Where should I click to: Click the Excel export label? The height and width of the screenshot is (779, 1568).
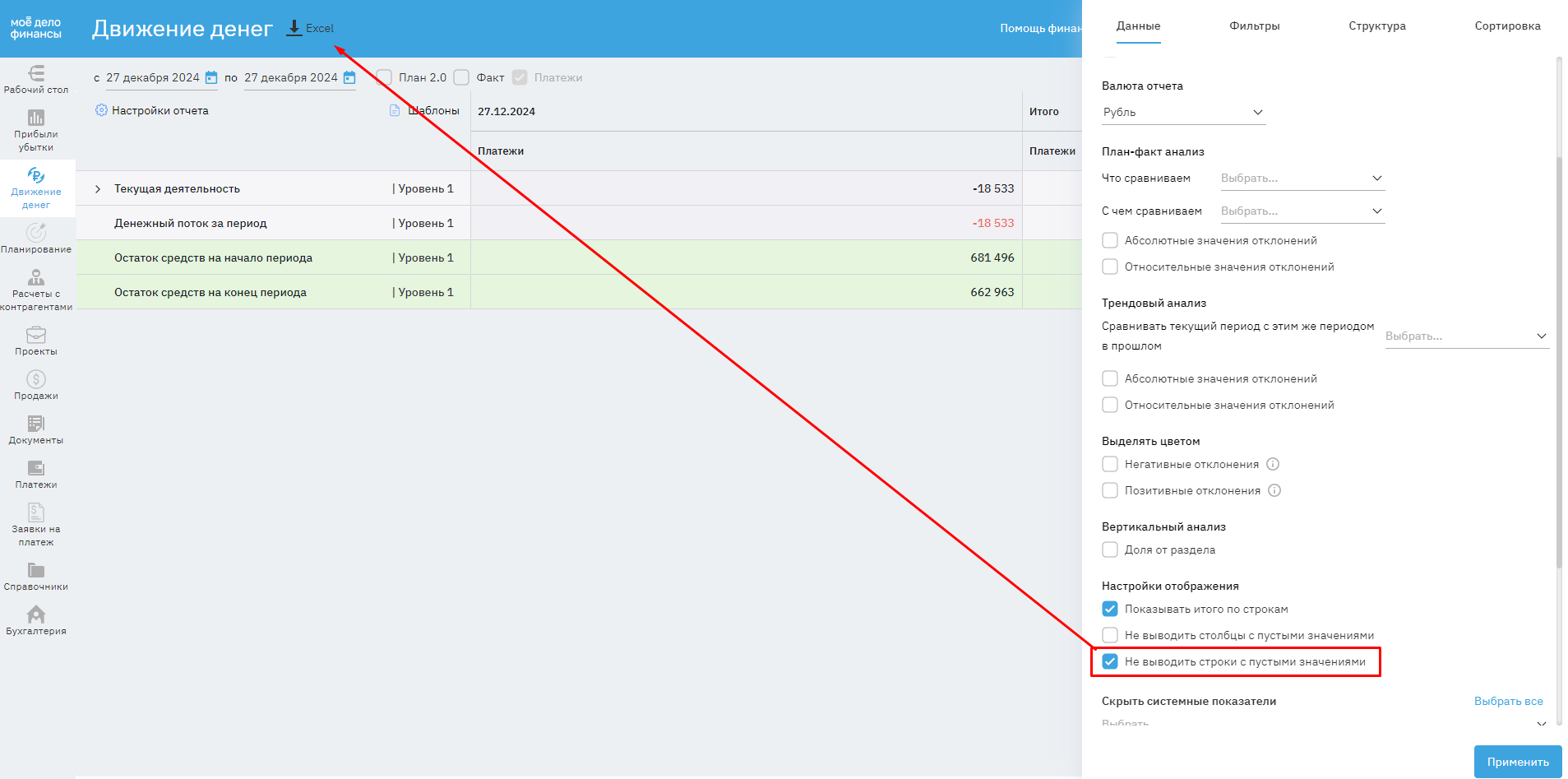point(320,28)
